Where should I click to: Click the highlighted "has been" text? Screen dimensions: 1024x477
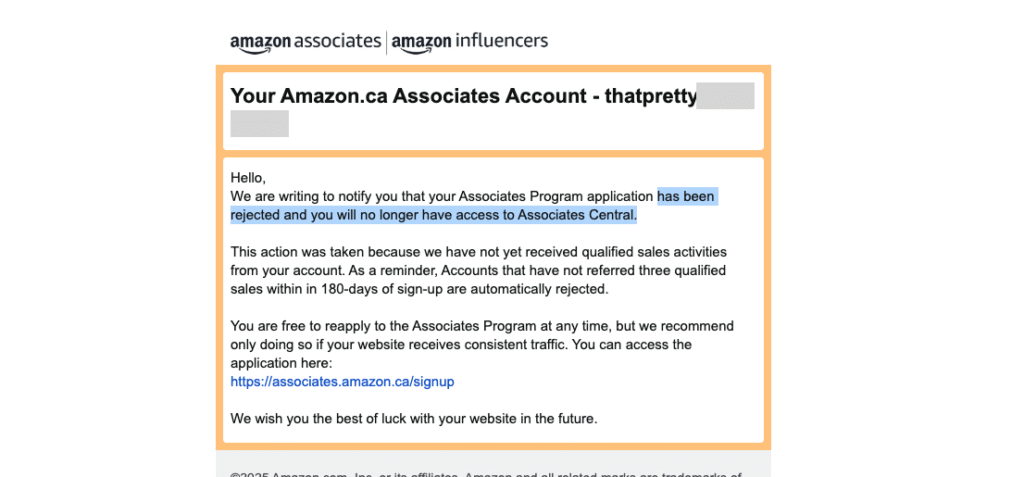point(686,196)
